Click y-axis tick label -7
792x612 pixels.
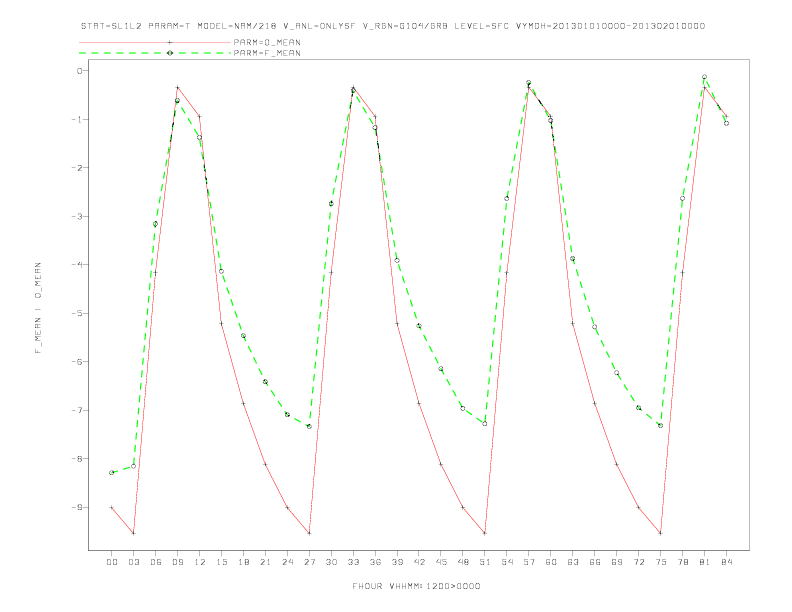77,410
